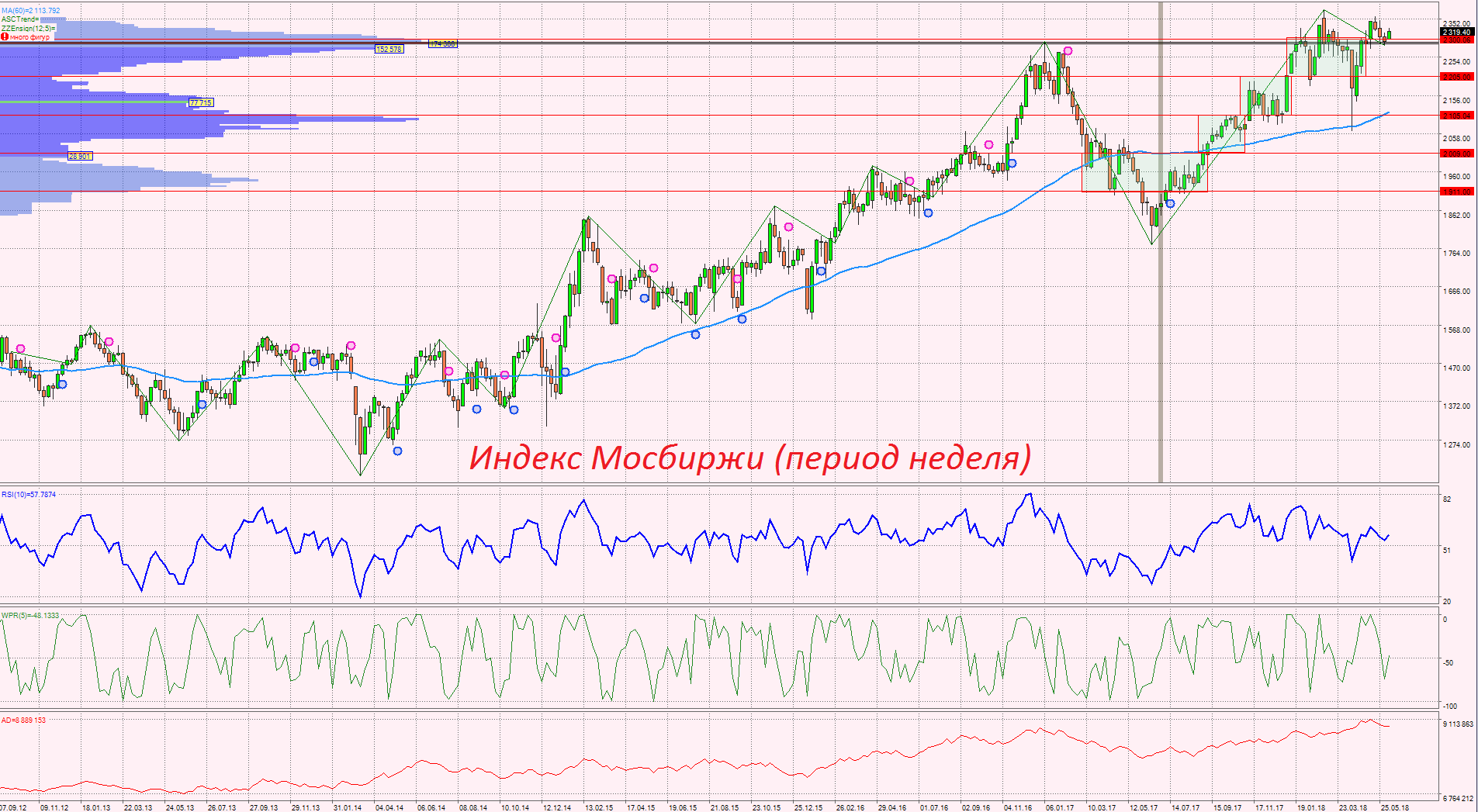Click the 1 568.00 price axis value
This screenshot has height=812, width=1478.
click(1456, 330)
